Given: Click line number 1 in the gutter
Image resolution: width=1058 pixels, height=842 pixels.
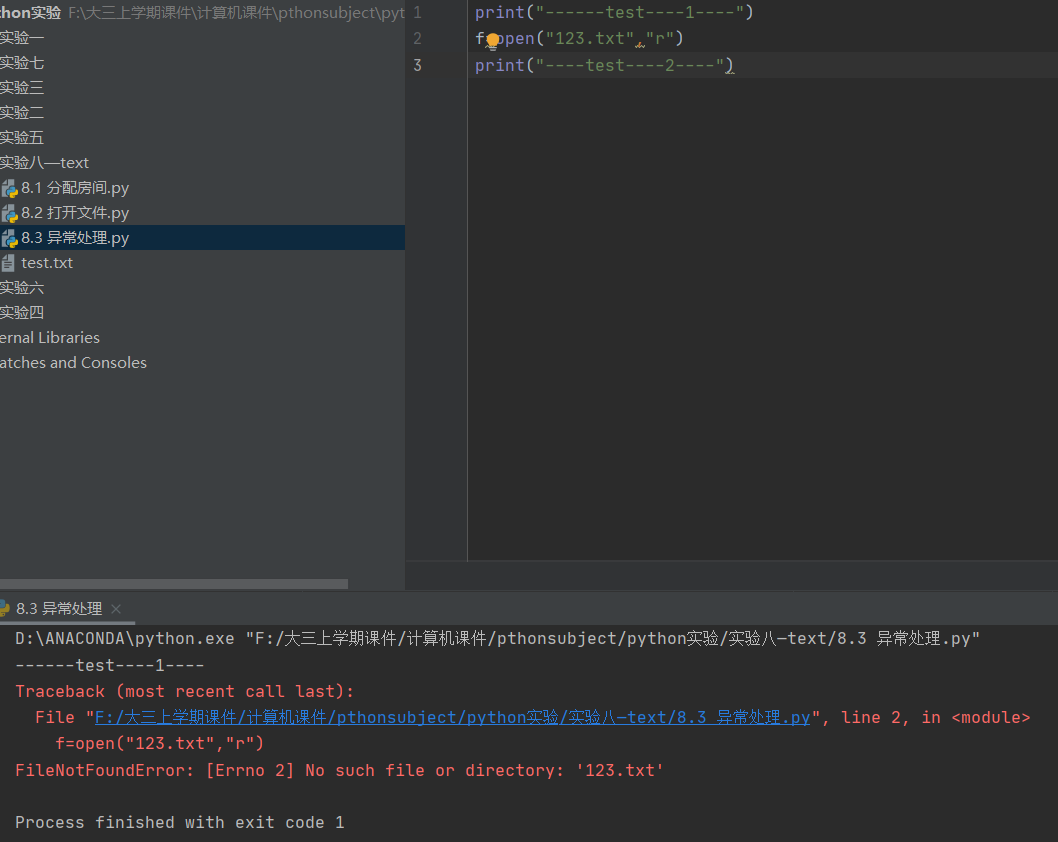Looking at the screenshot, I should click(417, 12).
